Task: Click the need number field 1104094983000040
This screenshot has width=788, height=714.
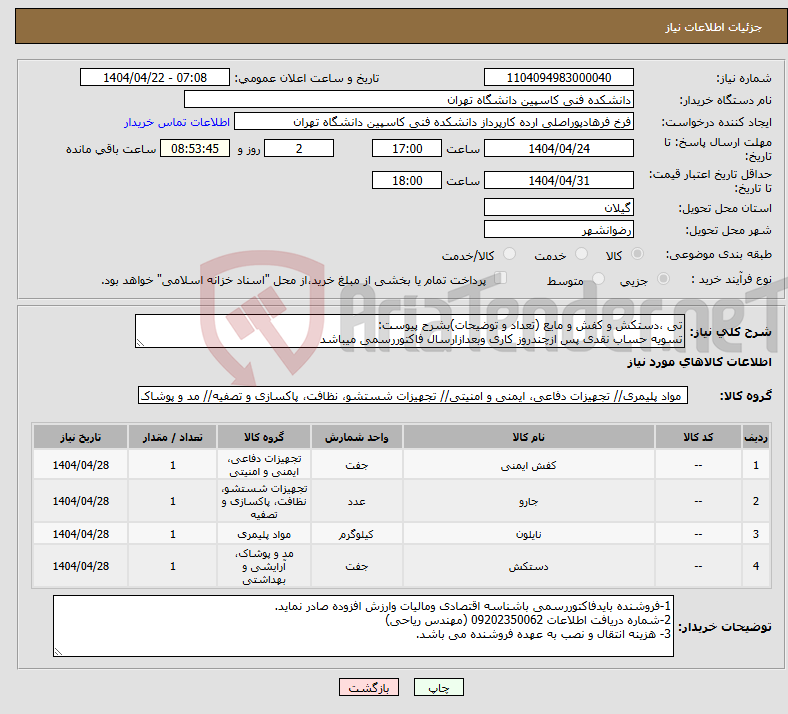Action: (558, 78)
